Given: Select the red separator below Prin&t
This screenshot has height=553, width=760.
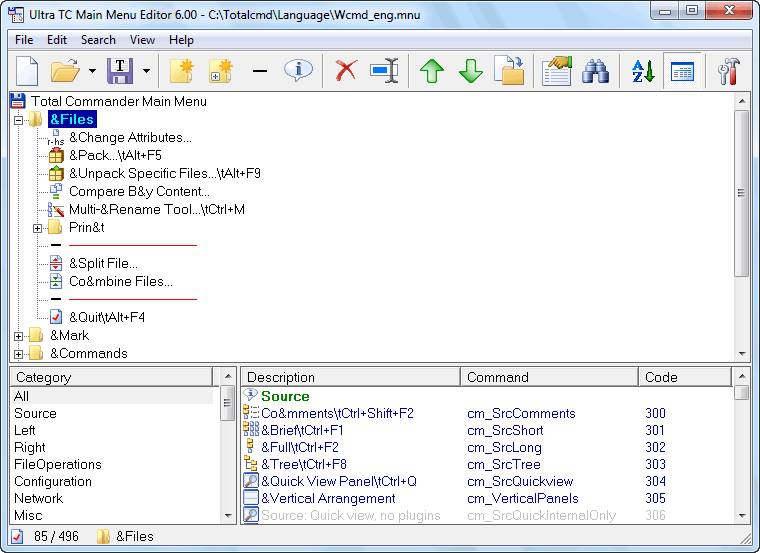Looking at the screenshot, I should pyautogui.click(x=133, y=245).
